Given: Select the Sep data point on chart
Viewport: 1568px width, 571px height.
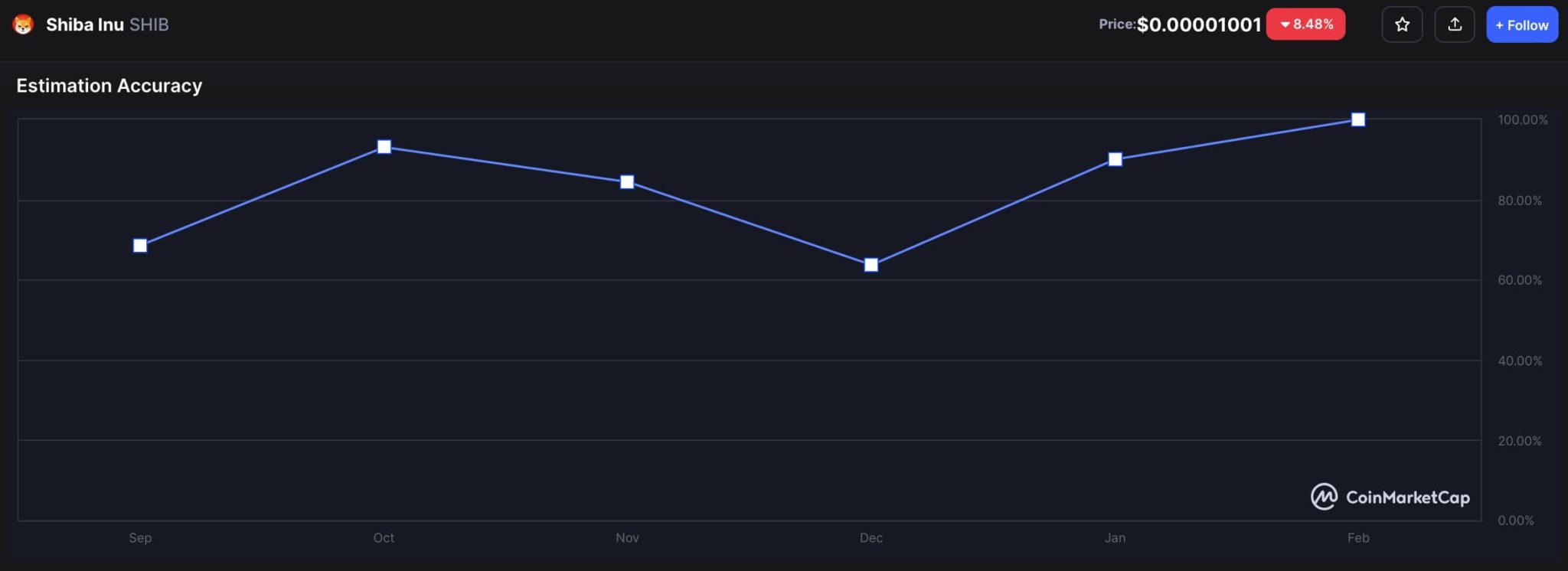Looking at the screenshot, I should (140, 246).
